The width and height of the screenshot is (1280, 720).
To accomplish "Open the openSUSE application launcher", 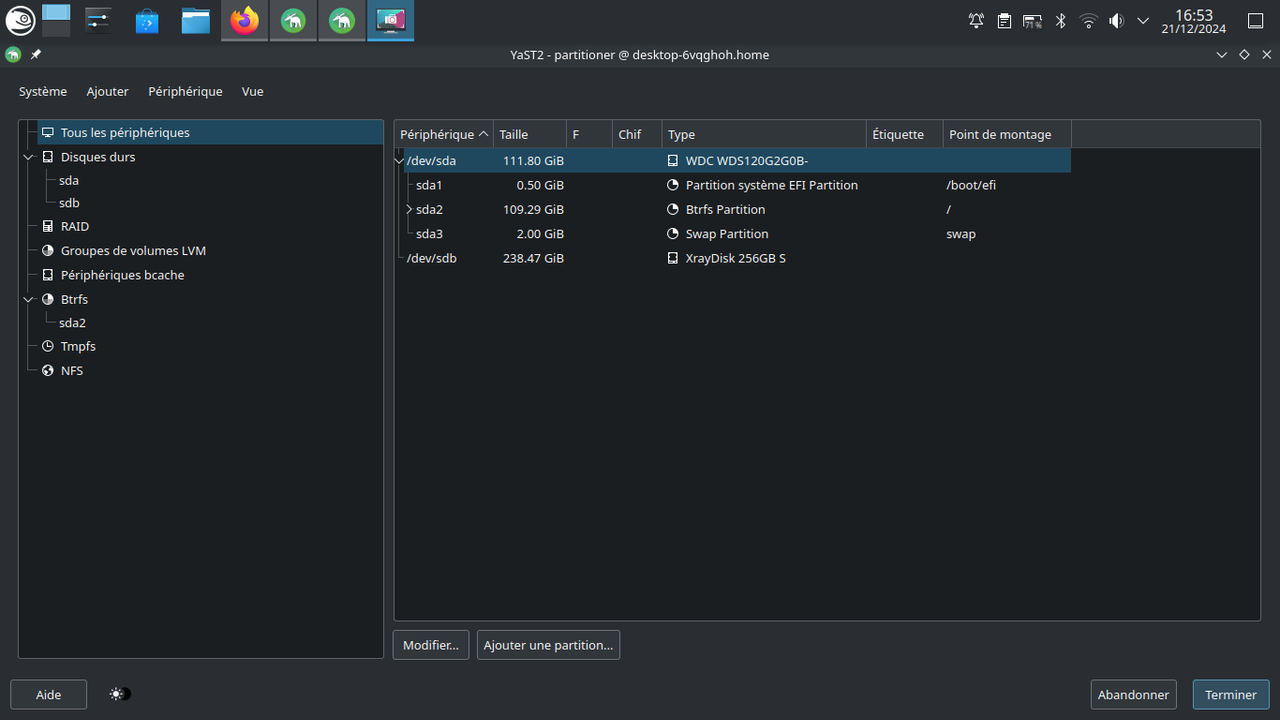I will tap(20, 20).
